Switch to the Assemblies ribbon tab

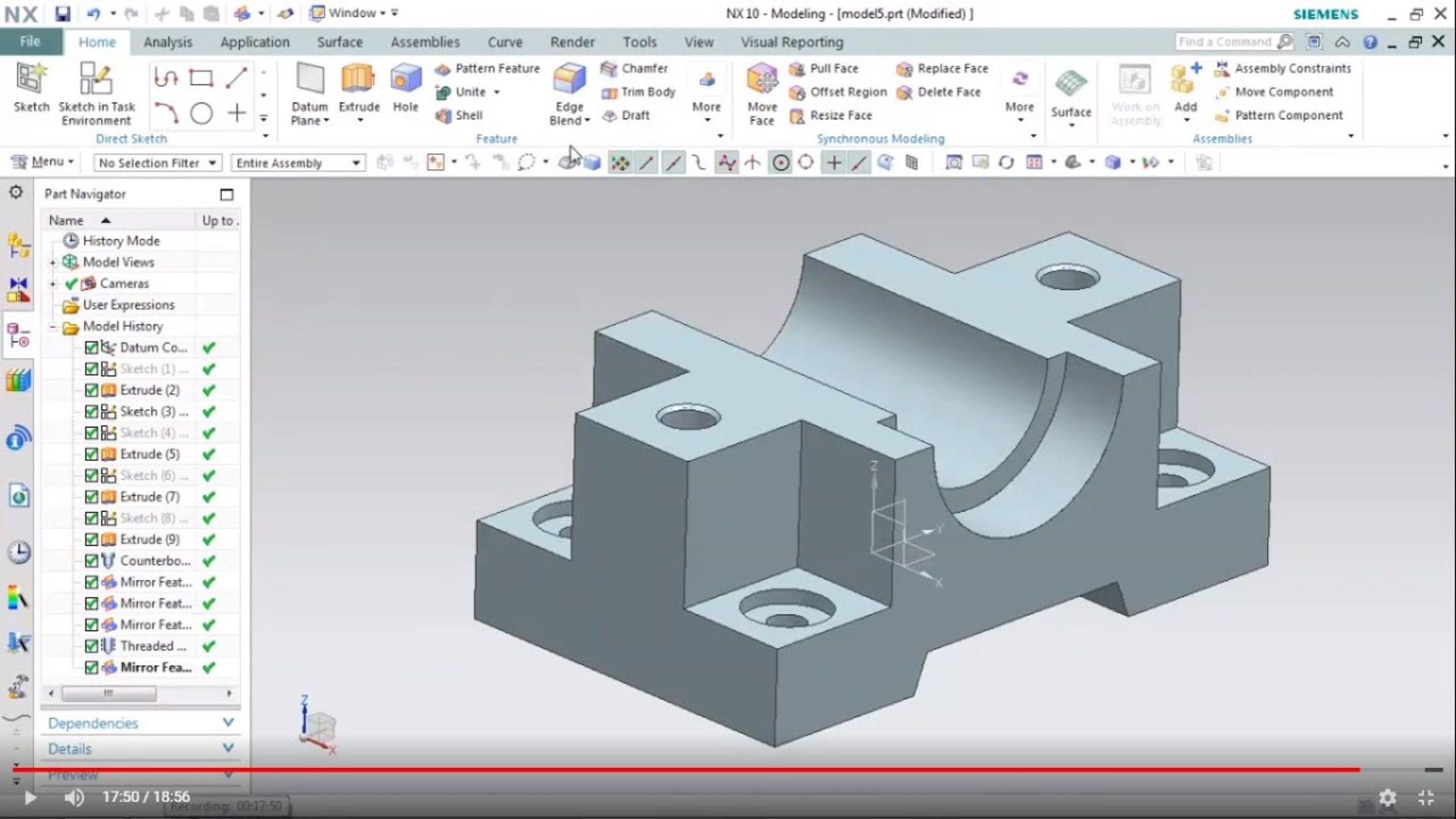point(425,42)
